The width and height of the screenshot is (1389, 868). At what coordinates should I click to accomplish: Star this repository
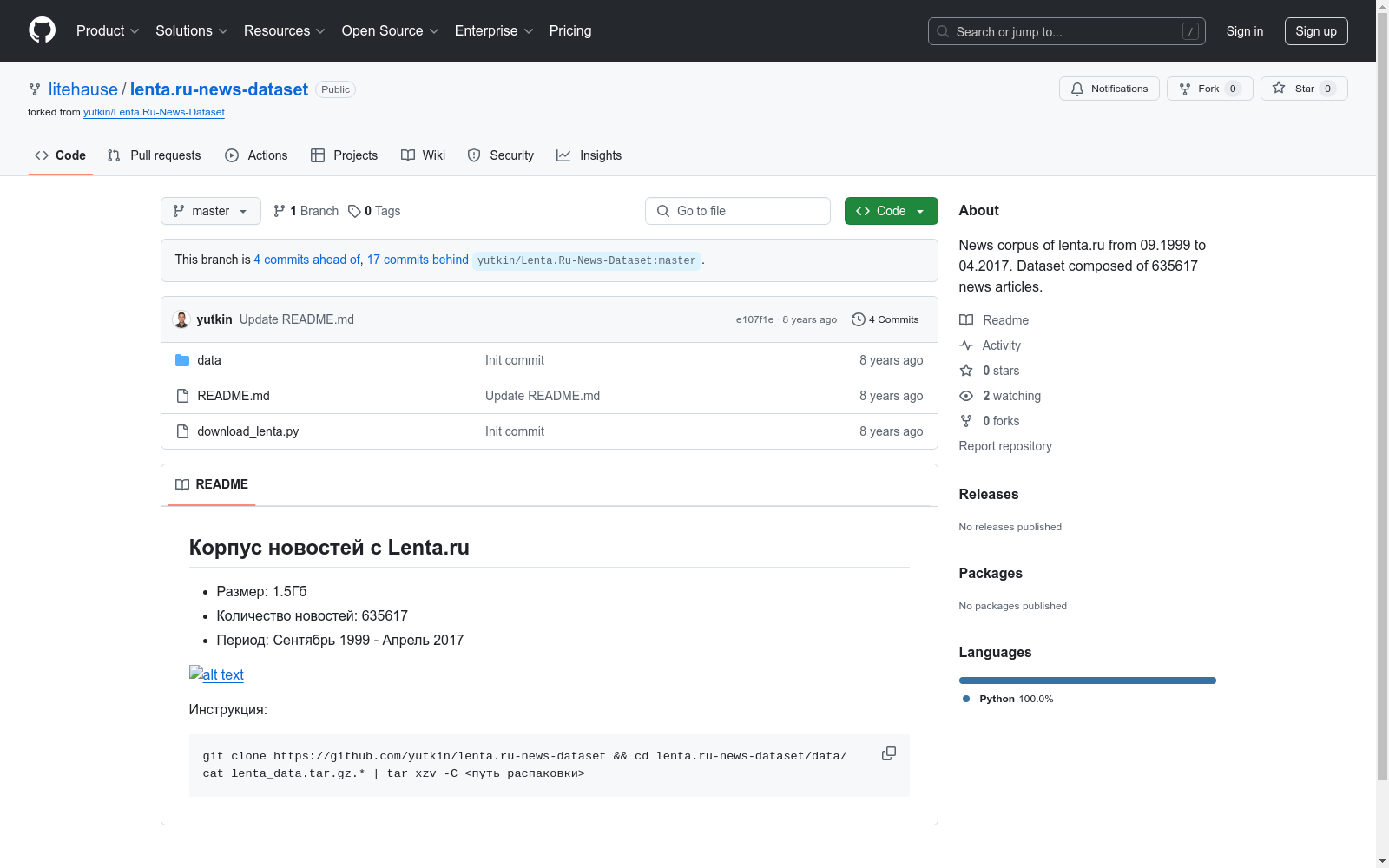tap(1304, 89)
